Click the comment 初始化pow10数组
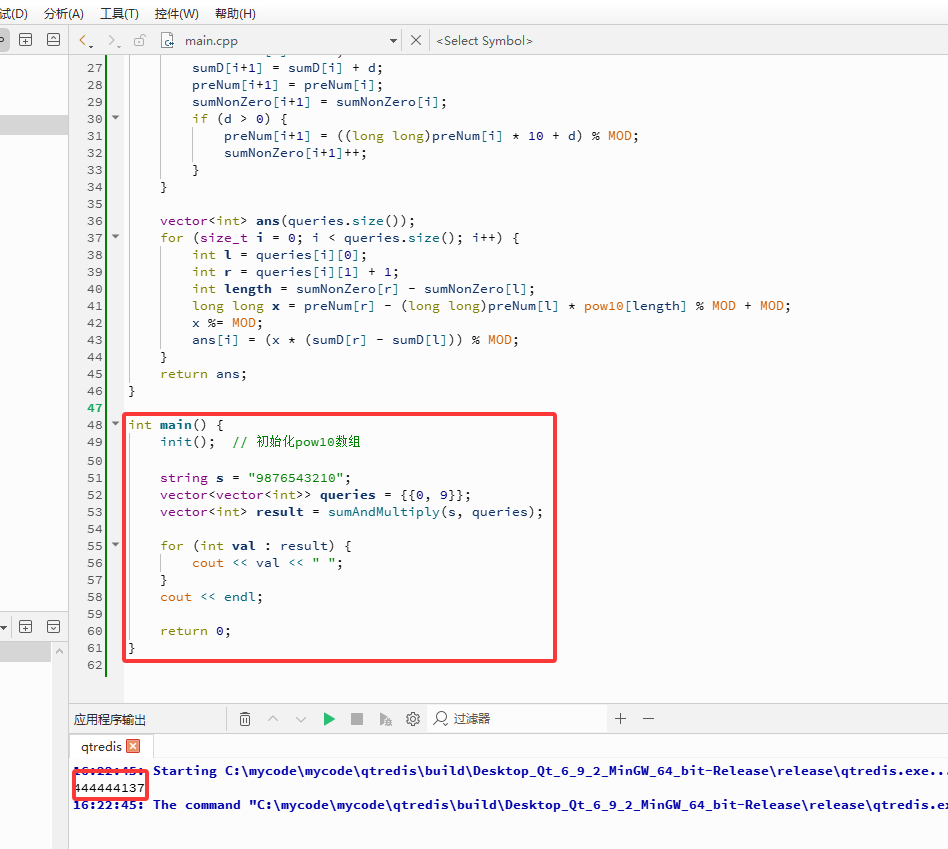The width and height of the screenshot is (948, 849). (308, 441)
